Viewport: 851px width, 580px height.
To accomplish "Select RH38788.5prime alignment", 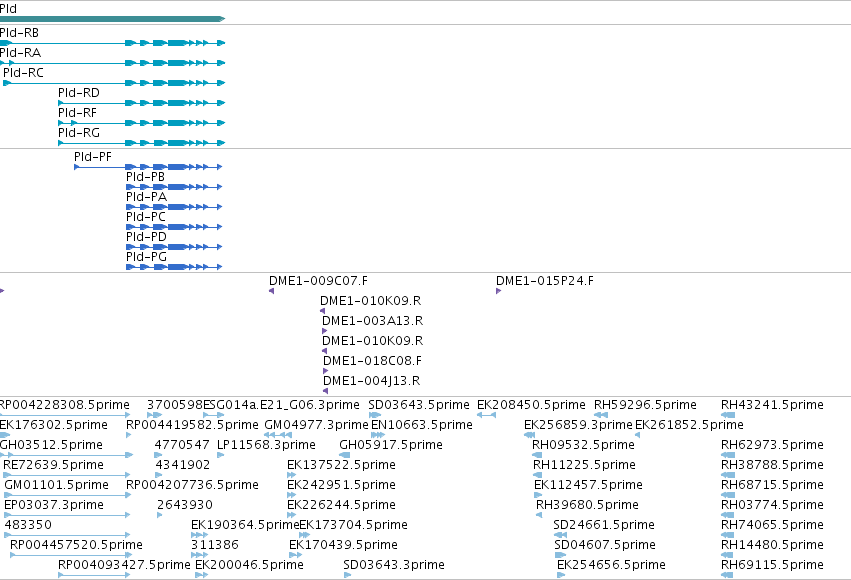I will pos(772,466).
